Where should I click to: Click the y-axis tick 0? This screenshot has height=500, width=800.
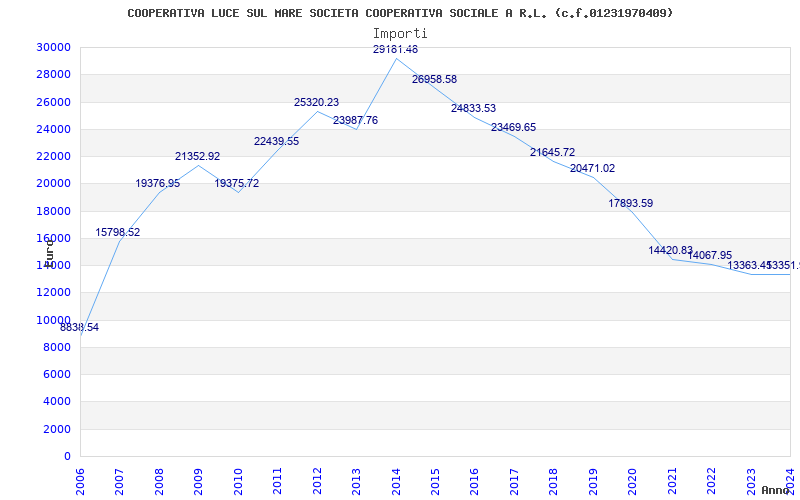pyautogui.click(x=67, y=456)
